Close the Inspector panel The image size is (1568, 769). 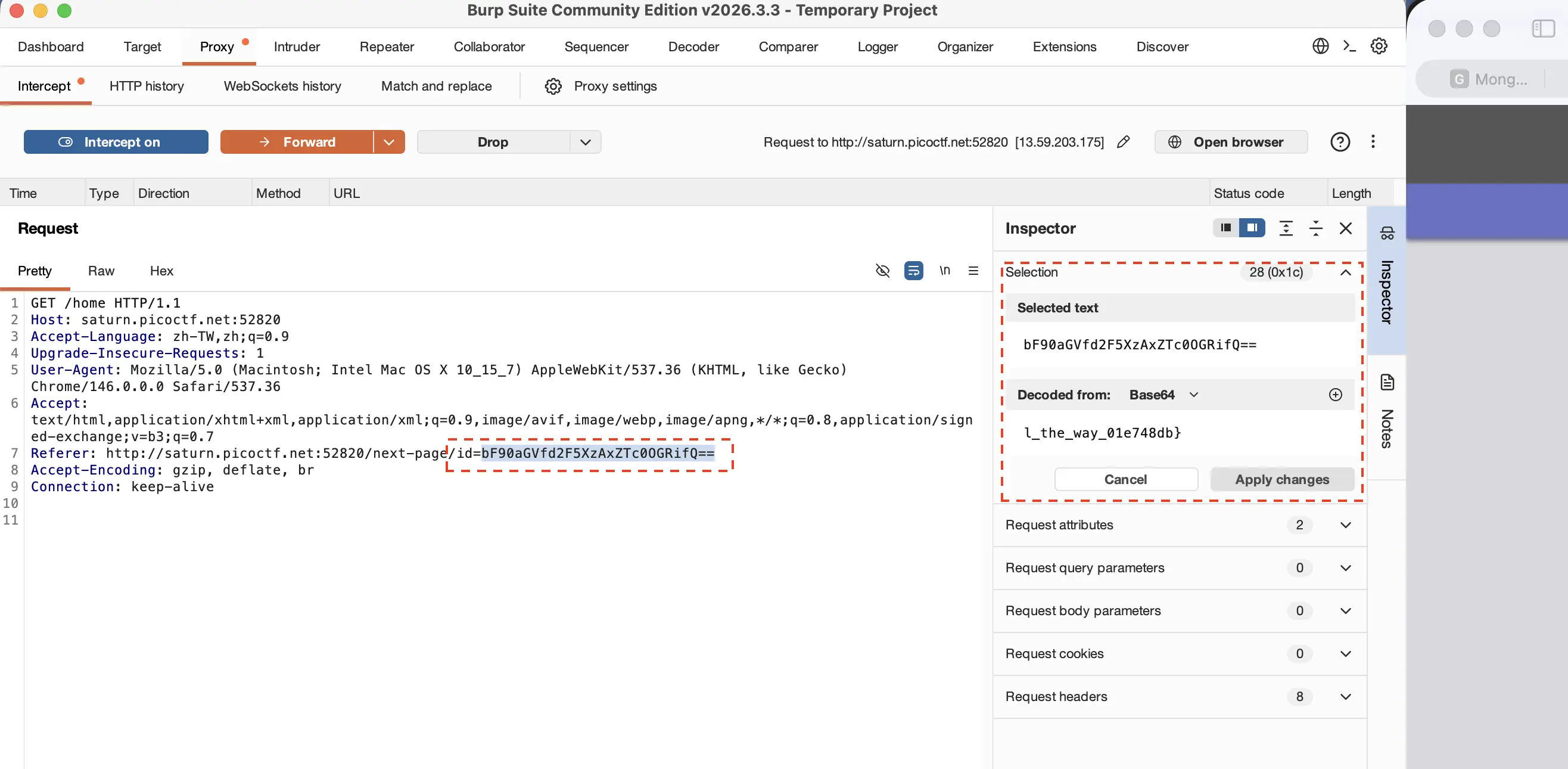click(x=1346, y=228)
